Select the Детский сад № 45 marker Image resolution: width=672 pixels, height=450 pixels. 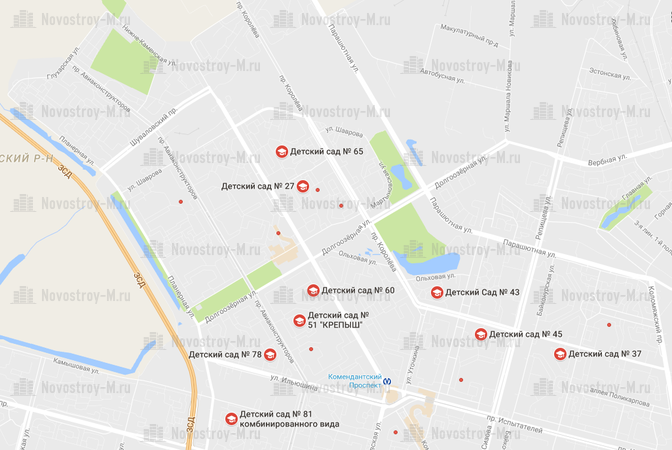pos(481,334)
